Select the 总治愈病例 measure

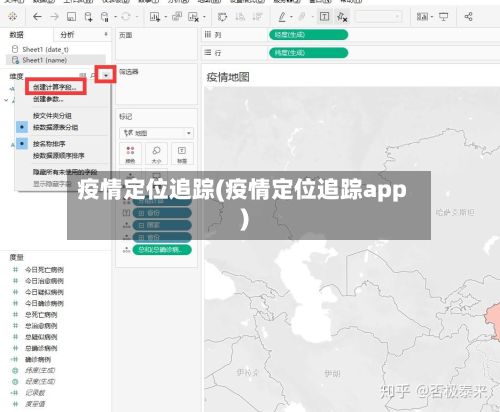pos(41,326)
